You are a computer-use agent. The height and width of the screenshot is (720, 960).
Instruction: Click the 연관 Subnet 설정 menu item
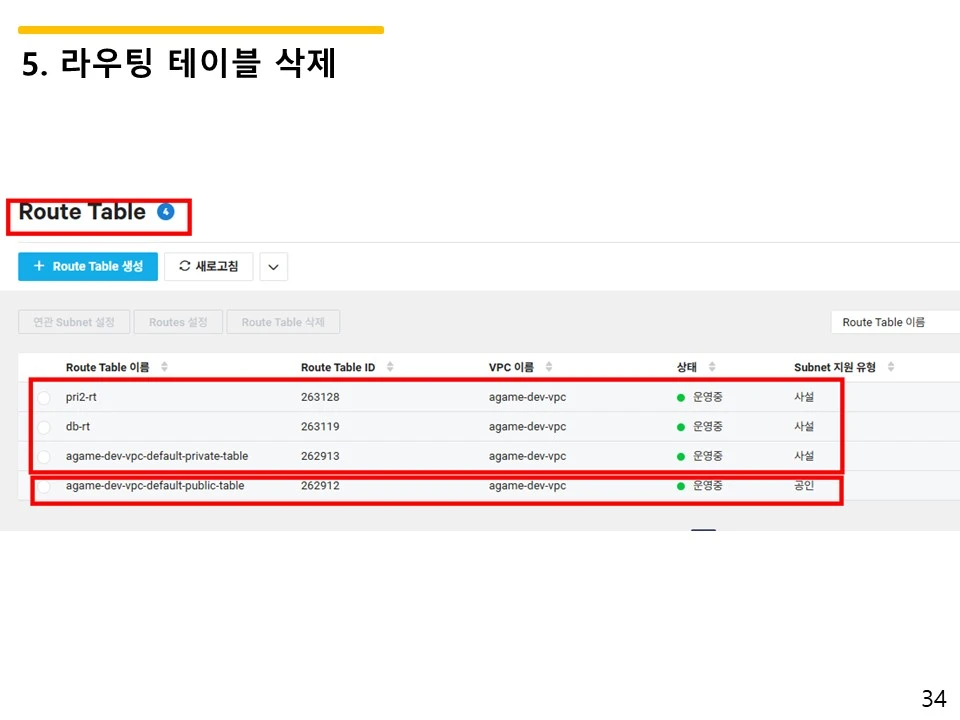(73, 321)
